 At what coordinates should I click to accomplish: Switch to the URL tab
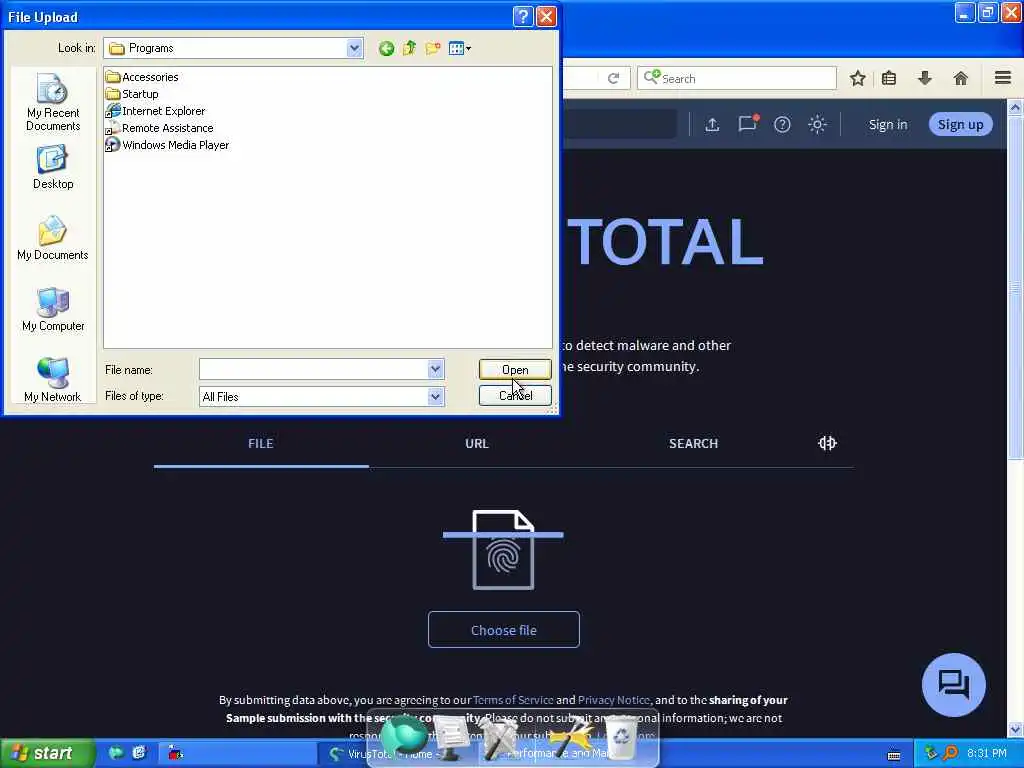point(477,444)
